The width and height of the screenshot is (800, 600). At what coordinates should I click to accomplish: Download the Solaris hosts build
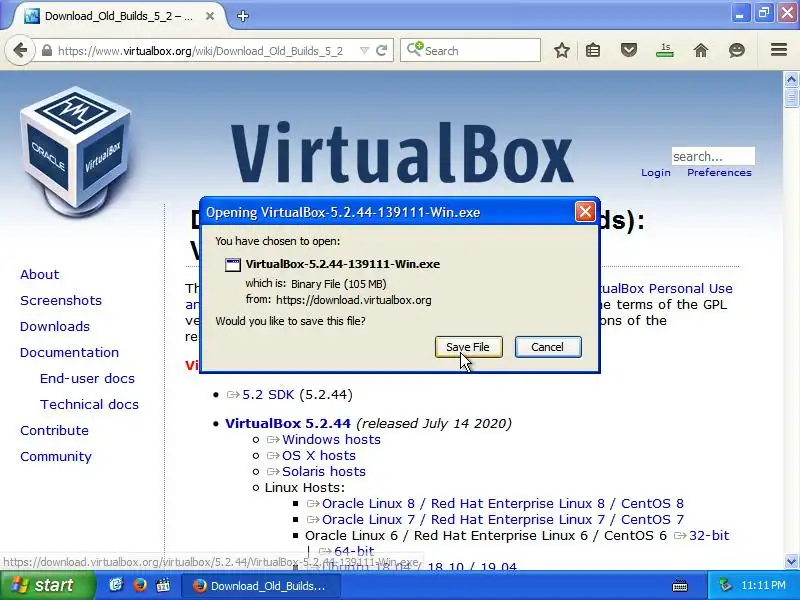point(323,471)
